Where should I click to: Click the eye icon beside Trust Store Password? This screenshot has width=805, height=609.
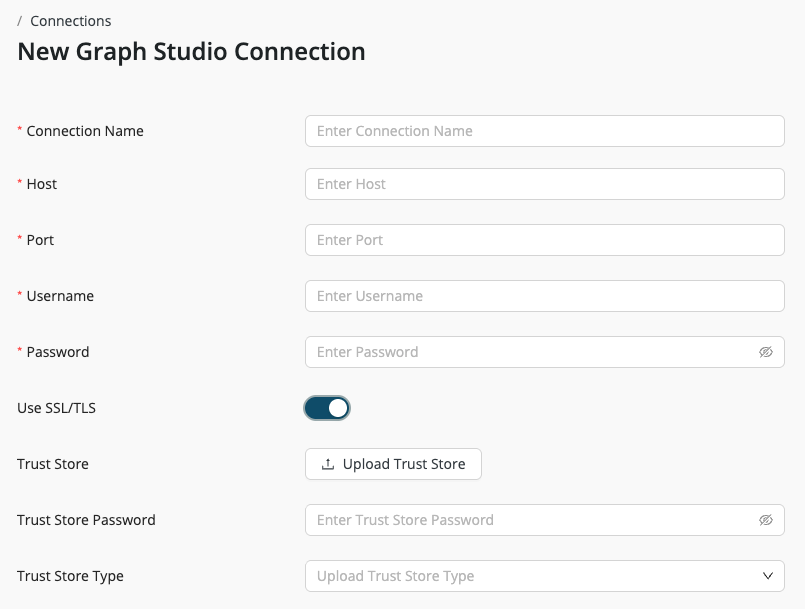click(x=766, y=520)
